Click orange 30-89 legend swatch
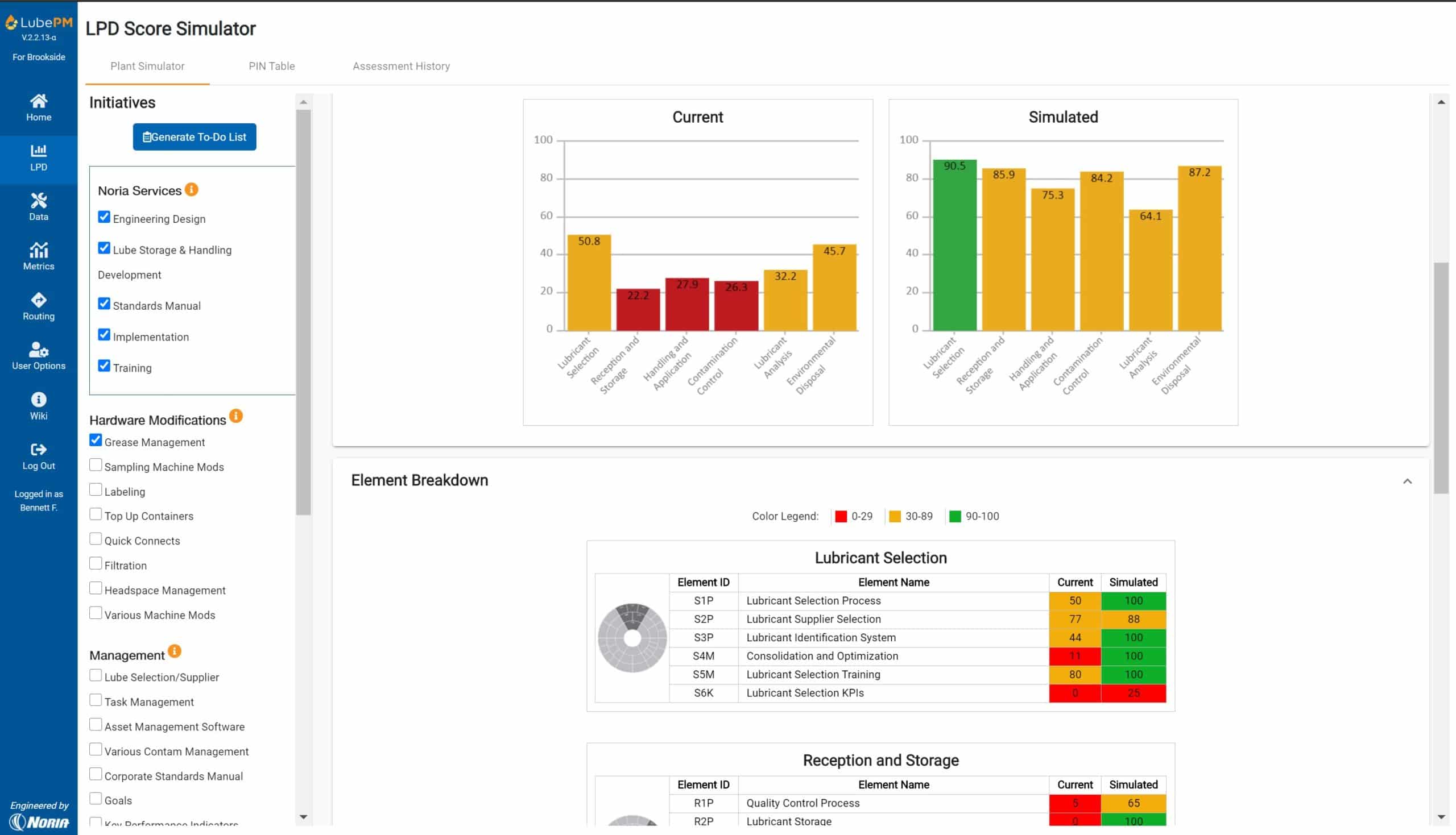Viewport: 1456px width, 835px height. (894, 516)
